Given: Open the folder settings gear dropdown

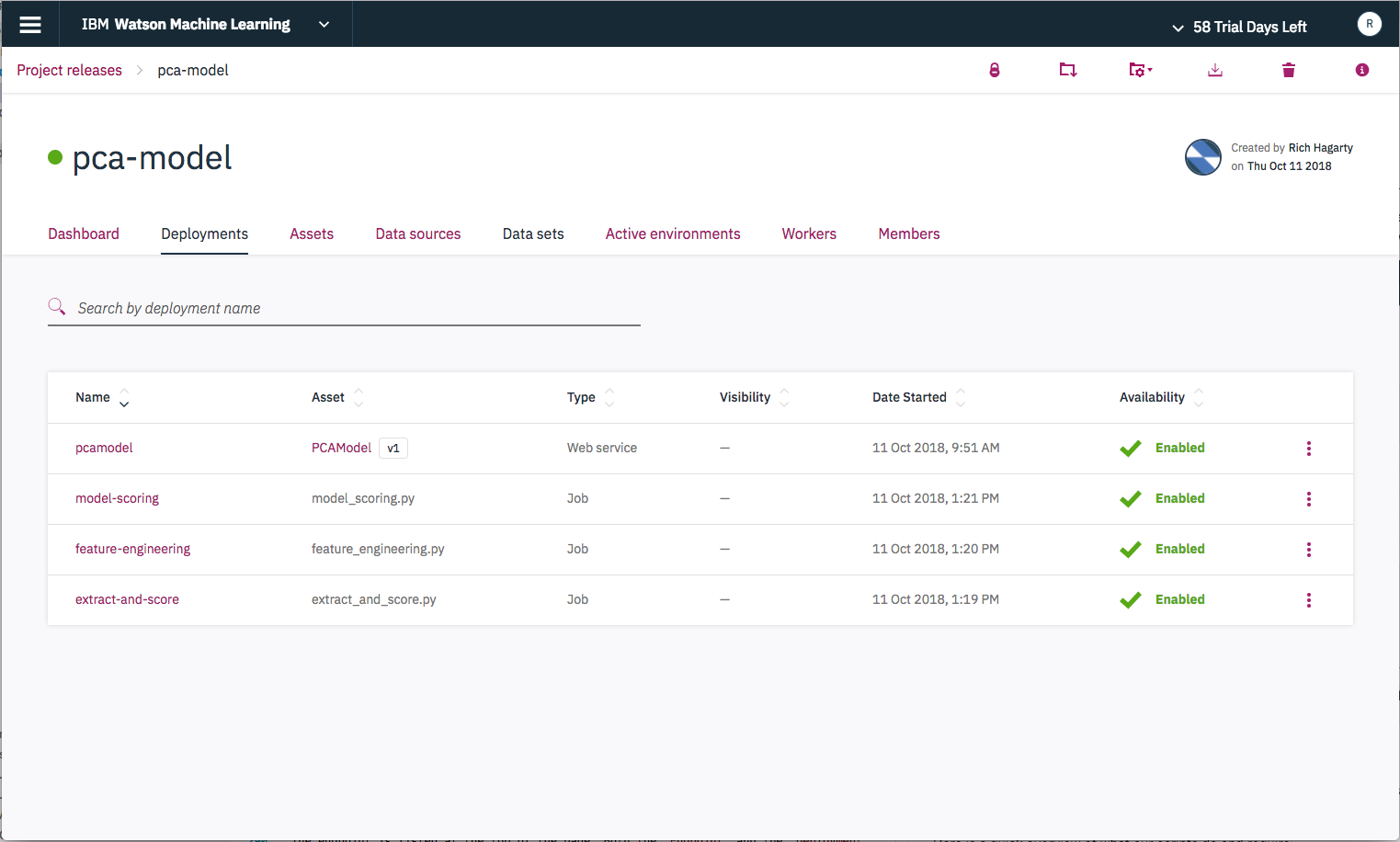Looking at the screenshot, I should click(1140, 70).
